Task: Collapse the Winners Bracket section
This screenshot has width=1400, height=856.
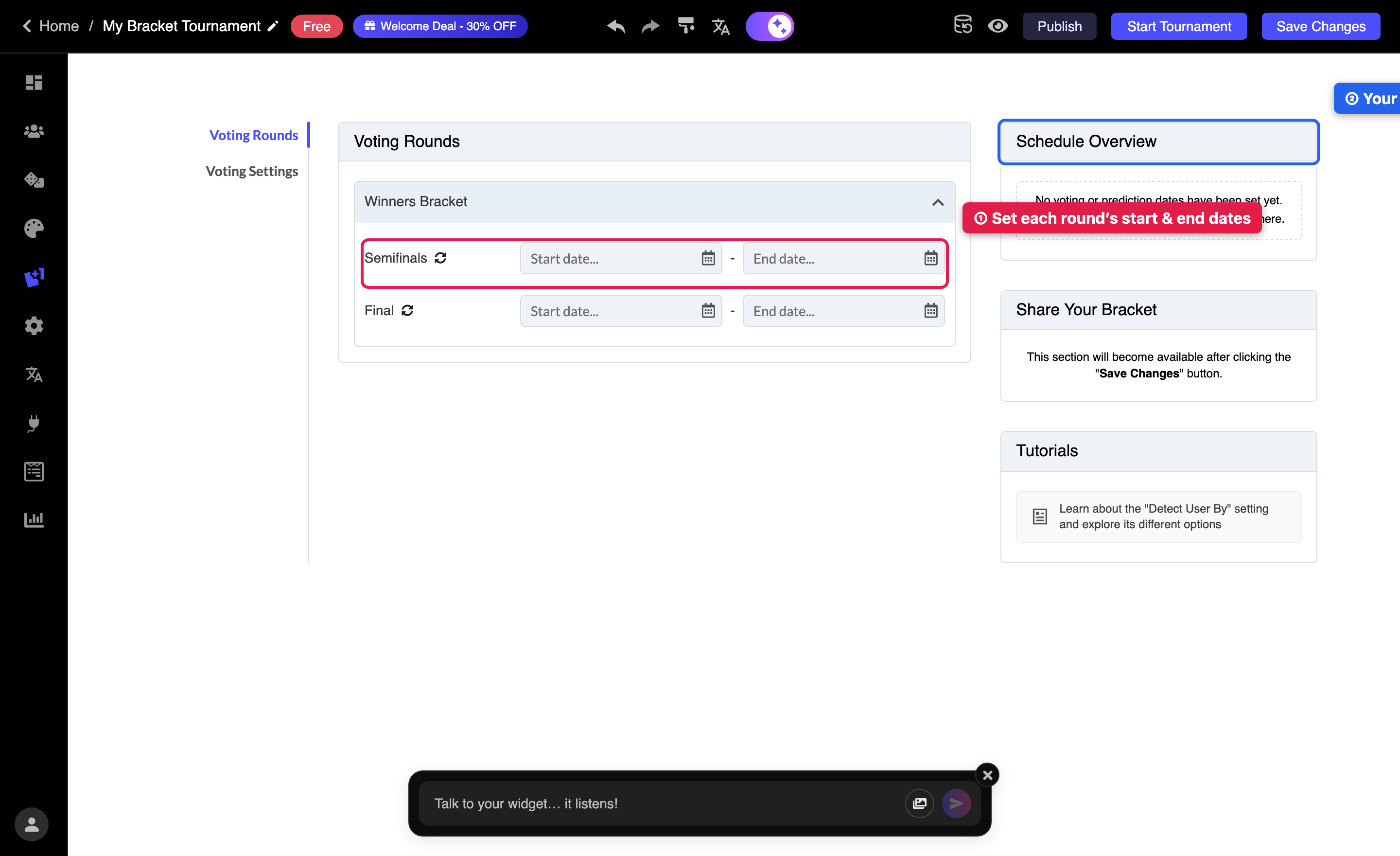Action: click(938, 202)
